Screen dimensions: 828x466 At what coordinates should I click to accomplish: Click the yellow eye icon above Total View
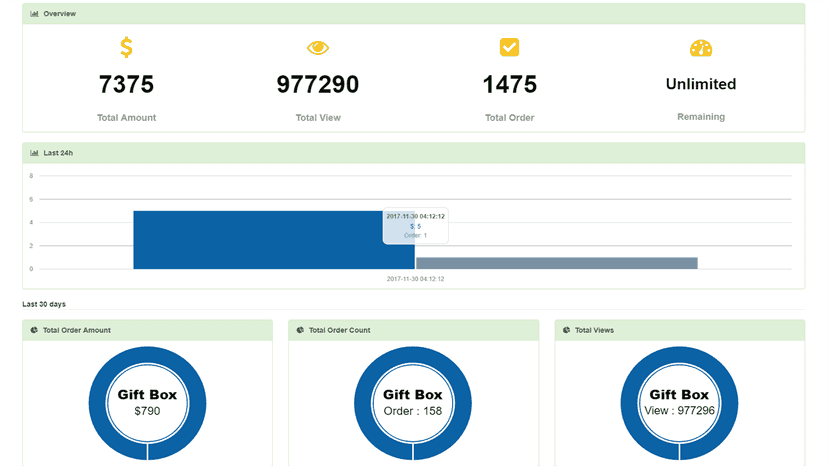[x=318, y=48]
